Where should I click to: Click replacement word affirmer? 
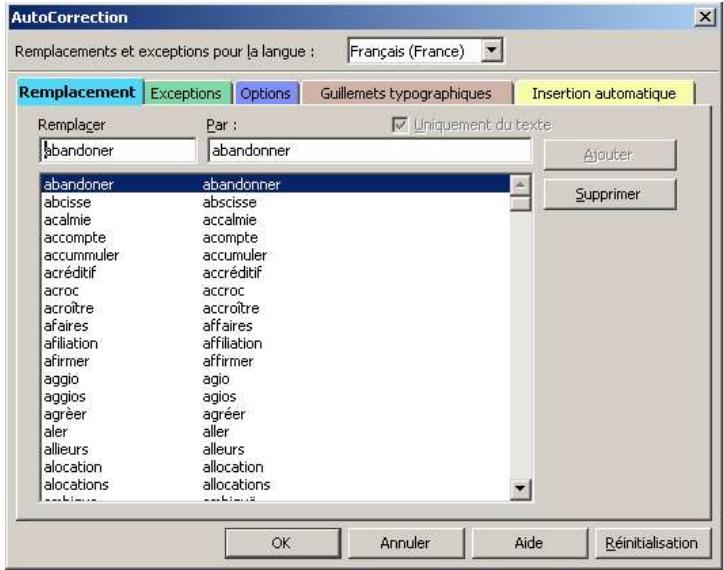[x=228, y=361]
